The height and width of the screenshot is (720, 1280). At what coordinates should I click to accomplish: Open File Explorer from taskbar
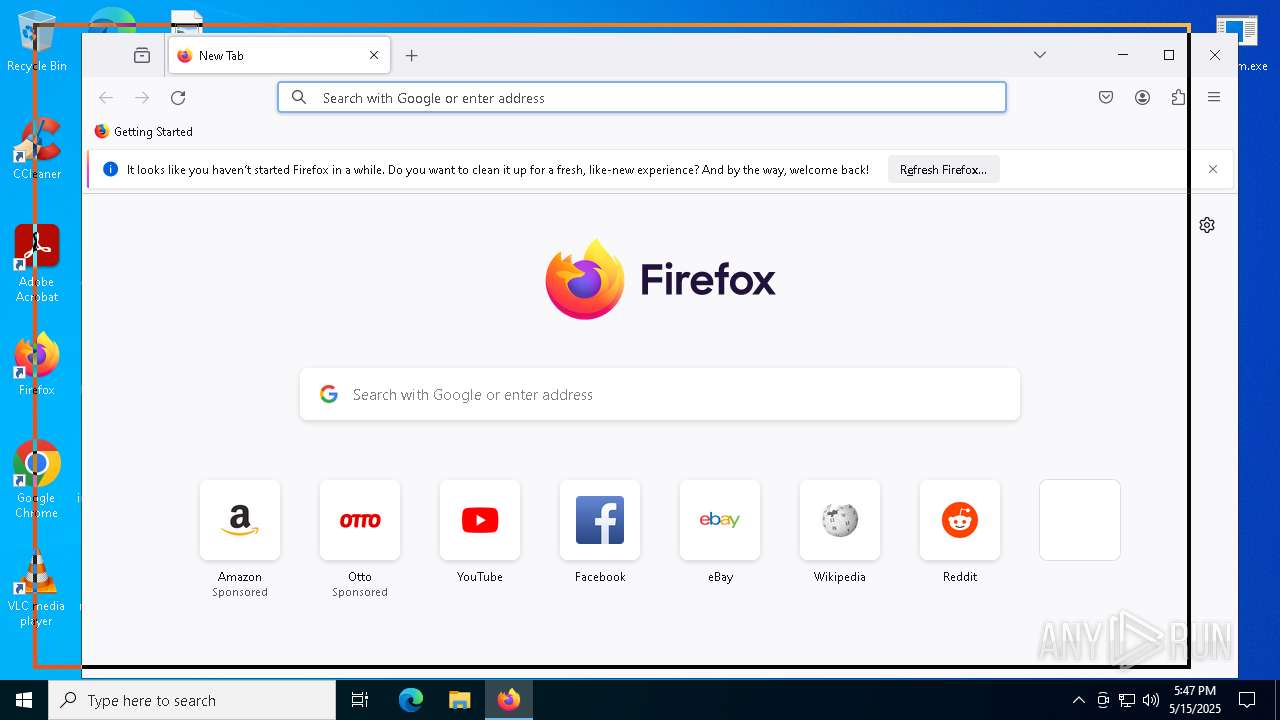pyautogui.click(x=459, y=700)
